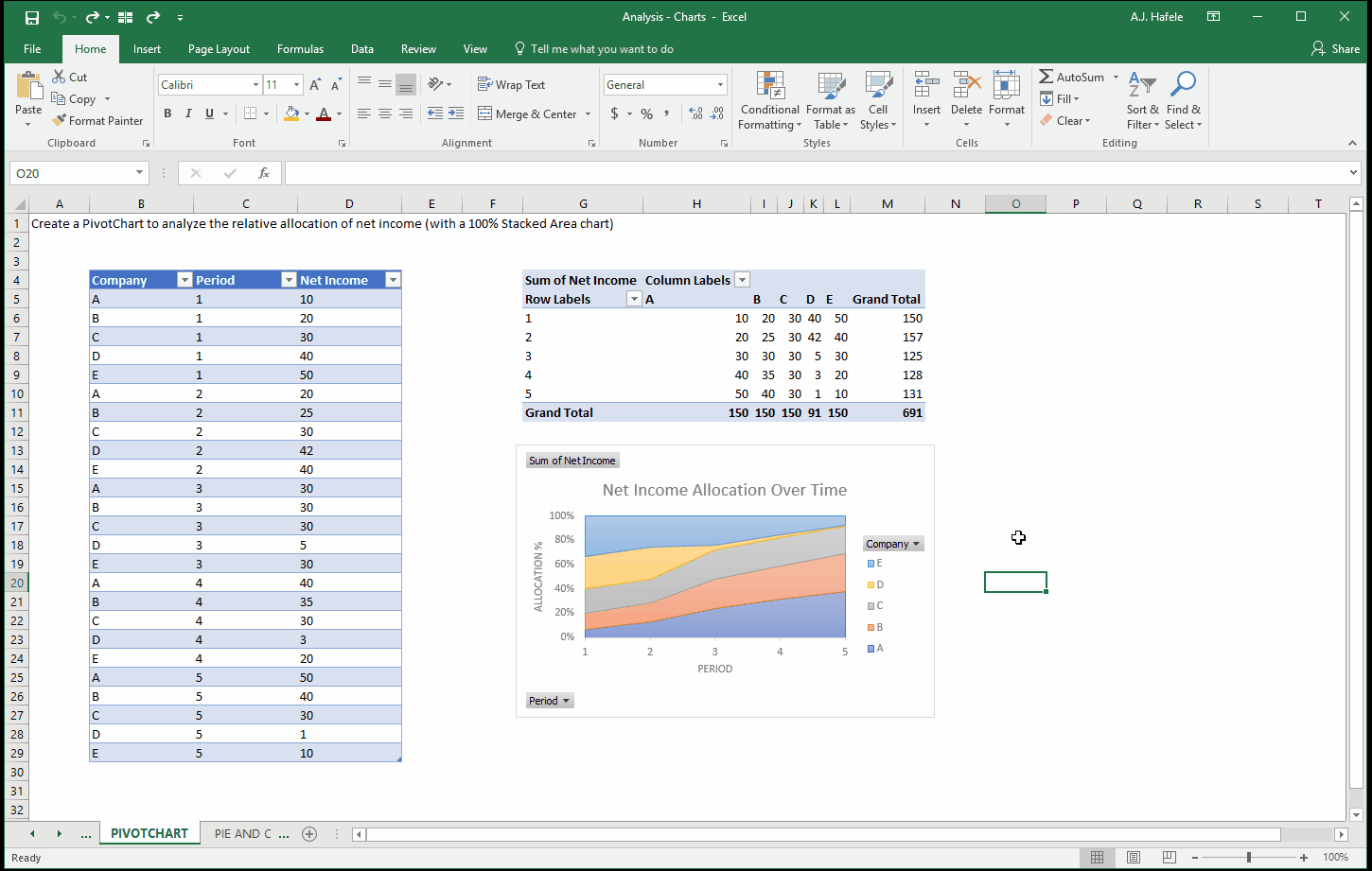Open the Company column filter dropdown
The width and height of the screenshot is (1372, 871).
click(185, 280)
